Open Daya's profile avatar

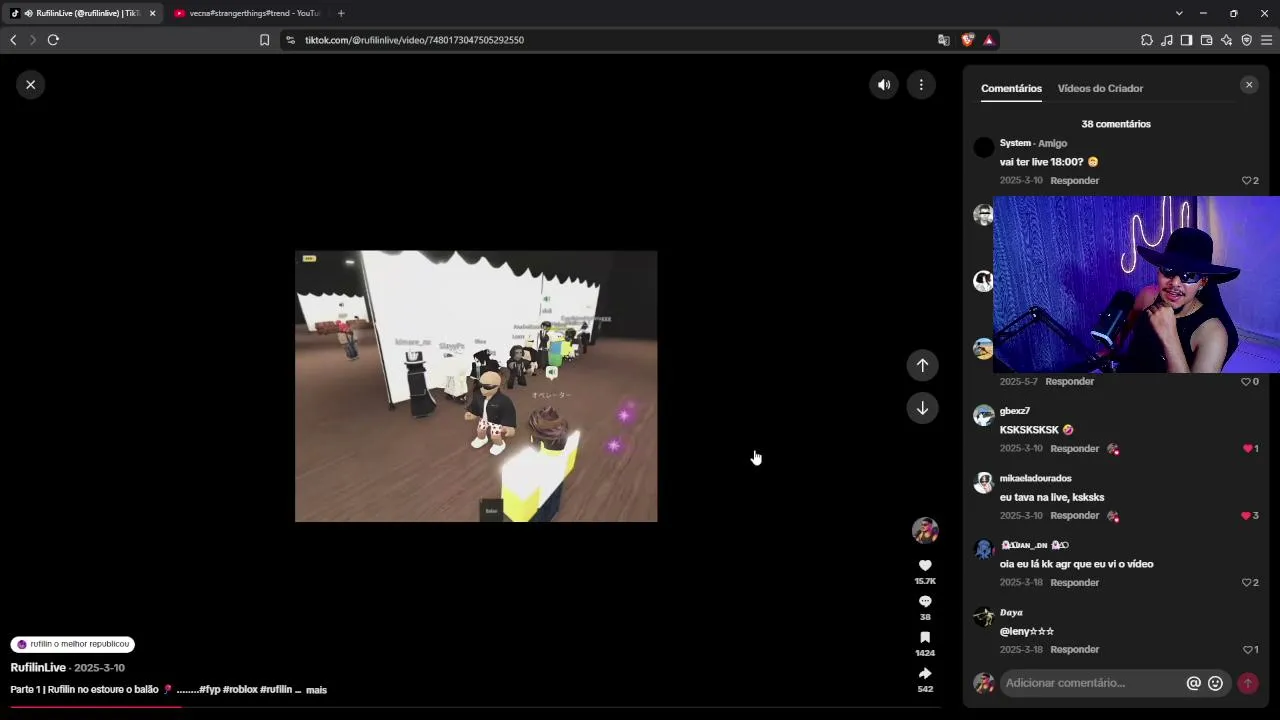[x=984, y=616]
